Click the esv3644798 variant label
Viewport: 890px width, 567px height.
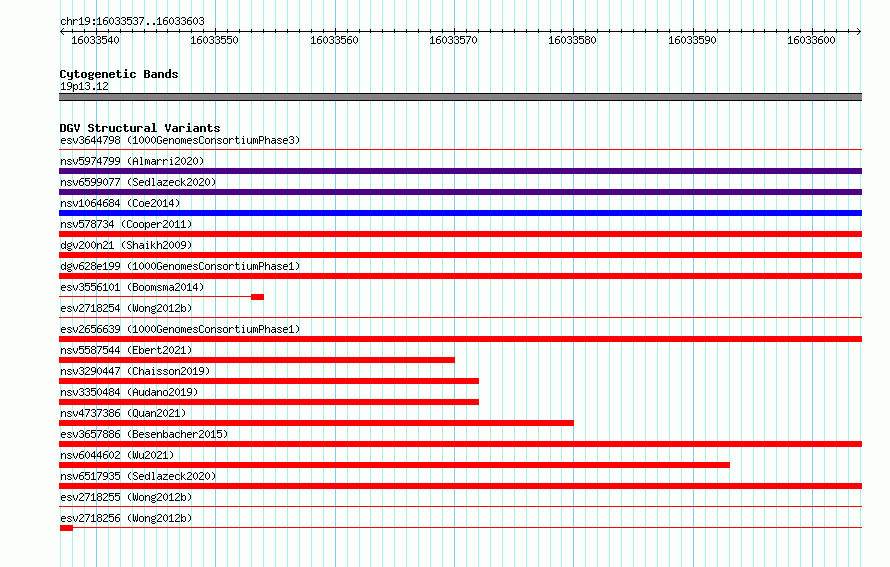tap(180, 140)
